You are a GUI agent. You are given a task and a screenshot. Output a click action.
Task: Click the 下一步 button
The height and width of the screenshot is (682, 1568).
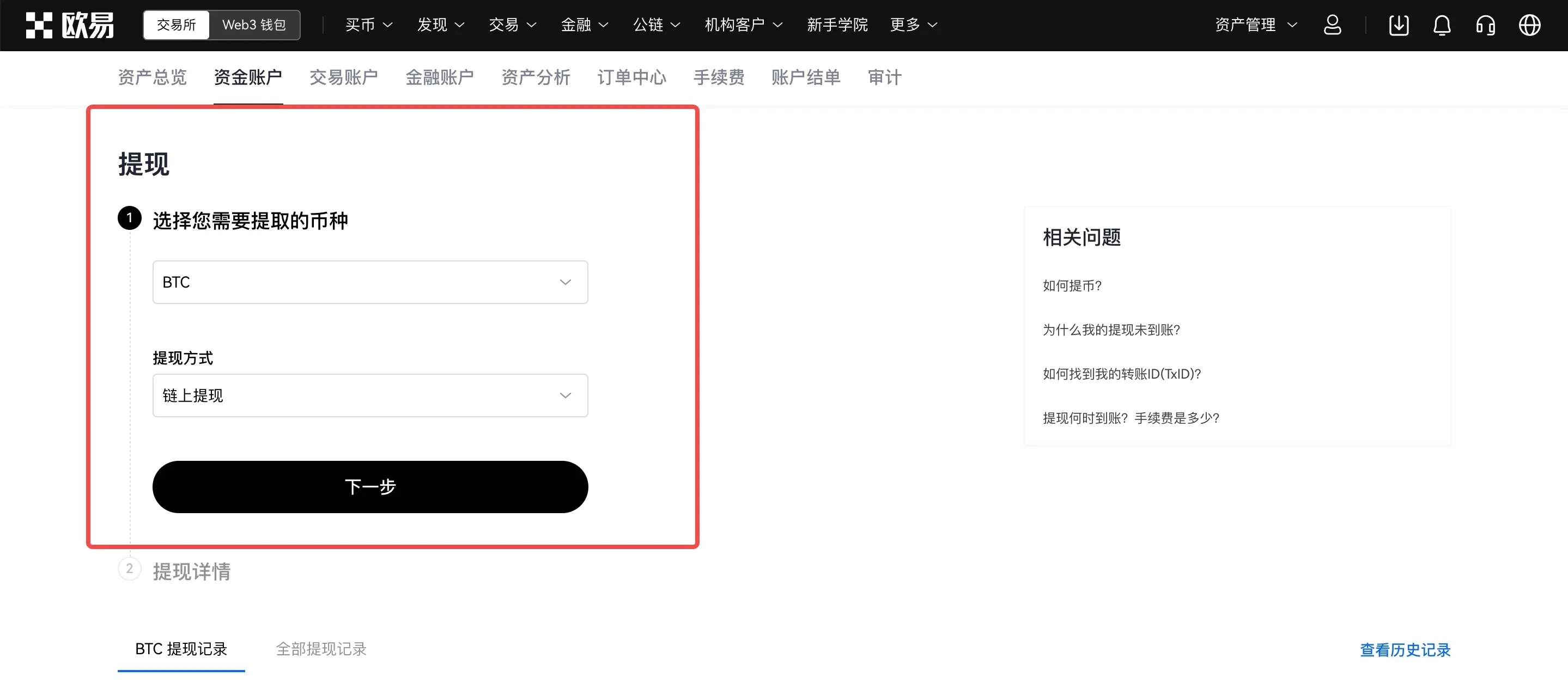pyautogui.click(x=370, y=486)
